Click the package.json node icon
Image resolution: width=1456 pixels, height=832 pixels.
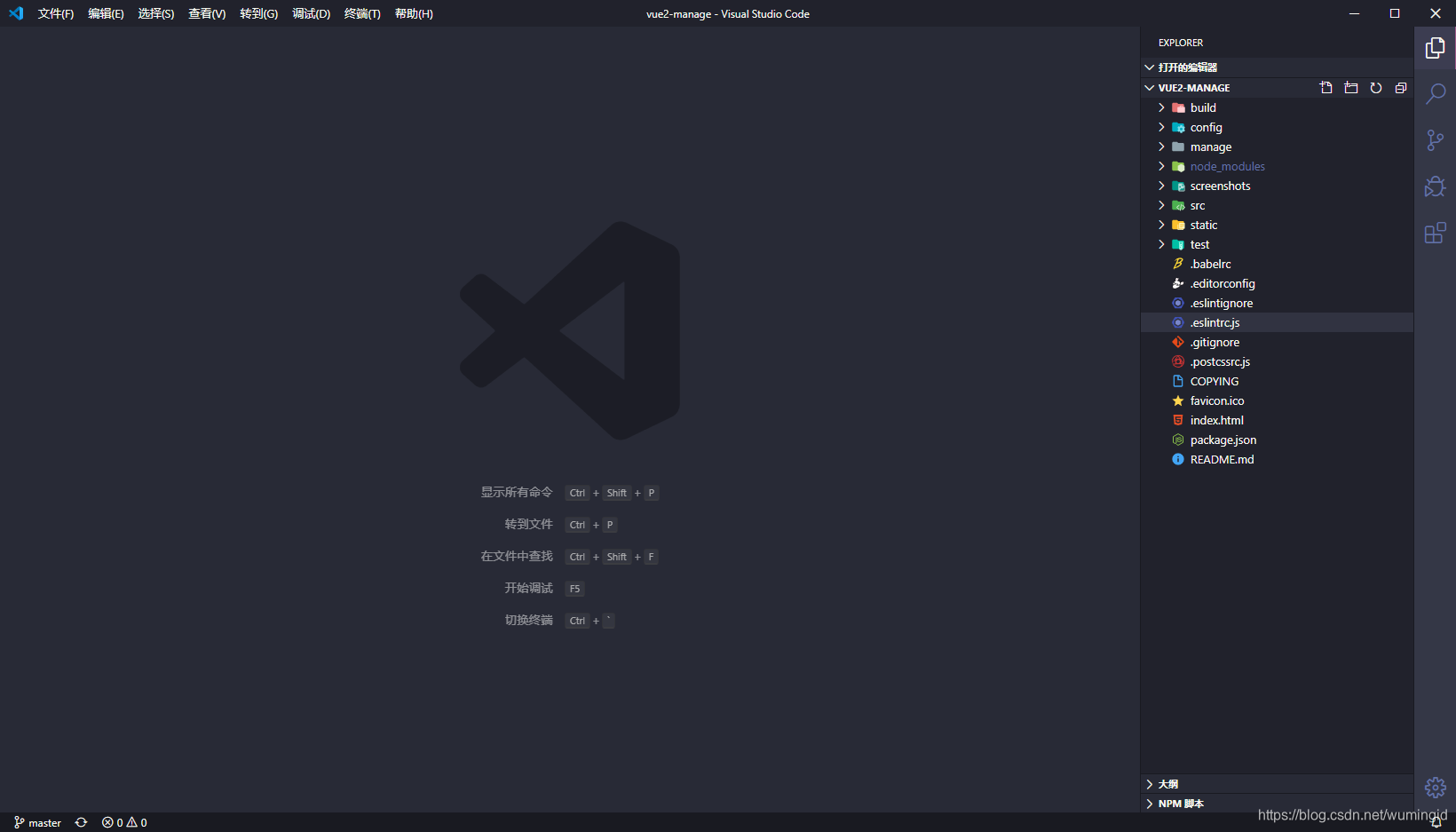(x=1178, y=440)
